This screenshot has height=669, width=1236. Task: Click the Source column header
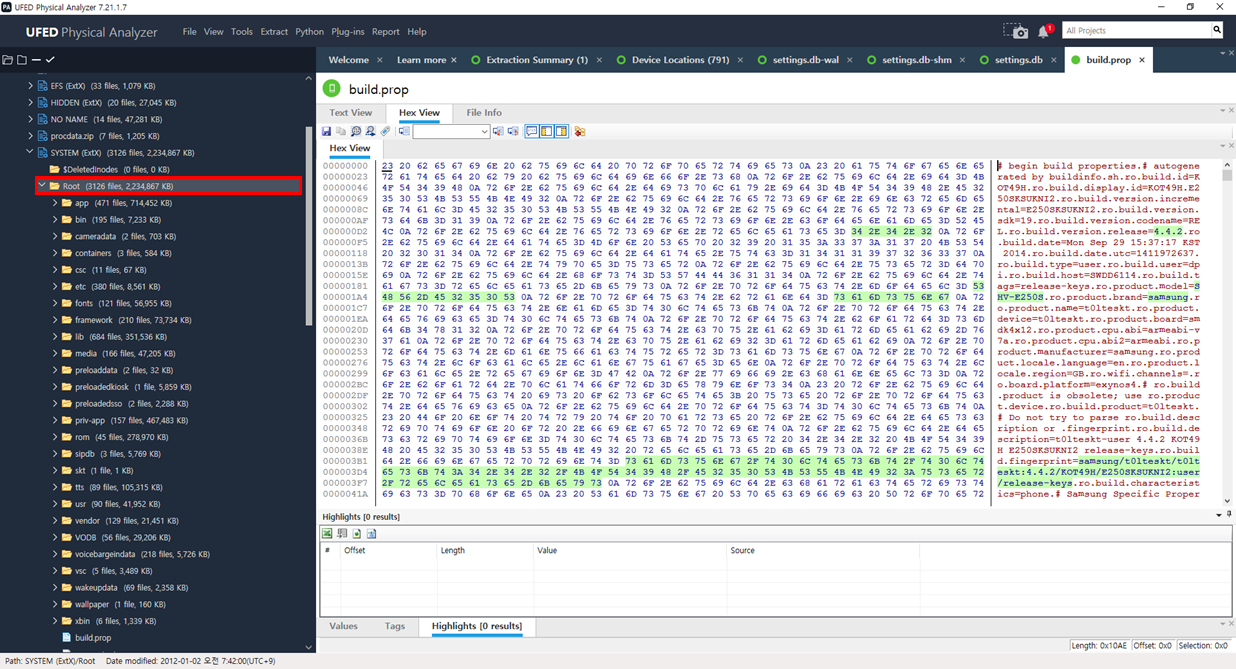[824, 550]
